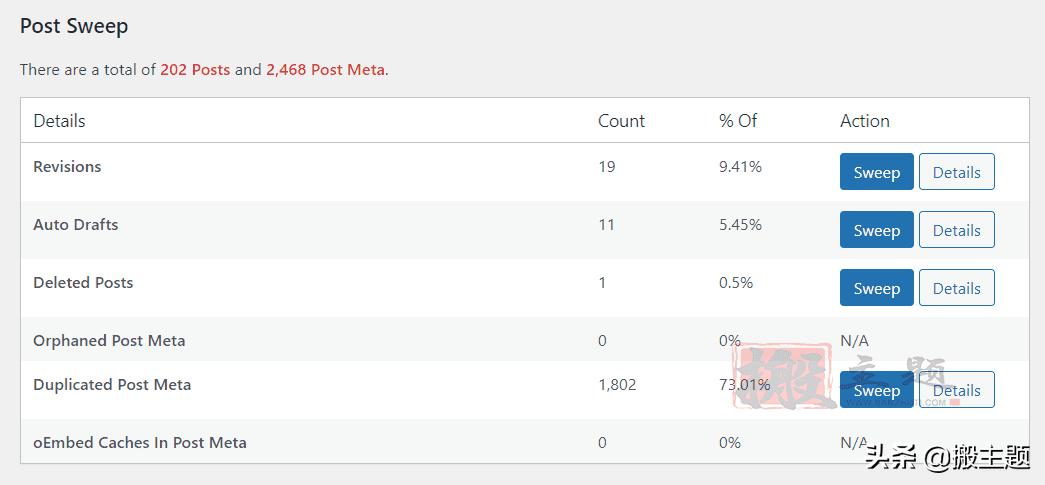Select the Orphaned Post Meta label
The height and width of the screenshot is (485, 1045).
109,341
